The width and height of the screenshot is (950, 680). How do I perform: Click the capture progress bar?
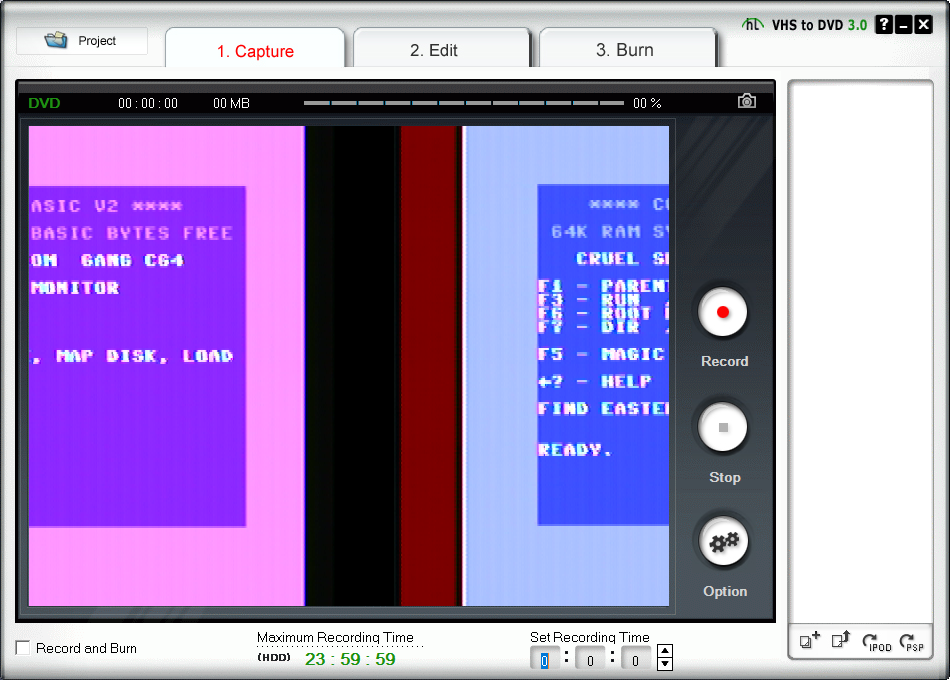tap(463, 103)
